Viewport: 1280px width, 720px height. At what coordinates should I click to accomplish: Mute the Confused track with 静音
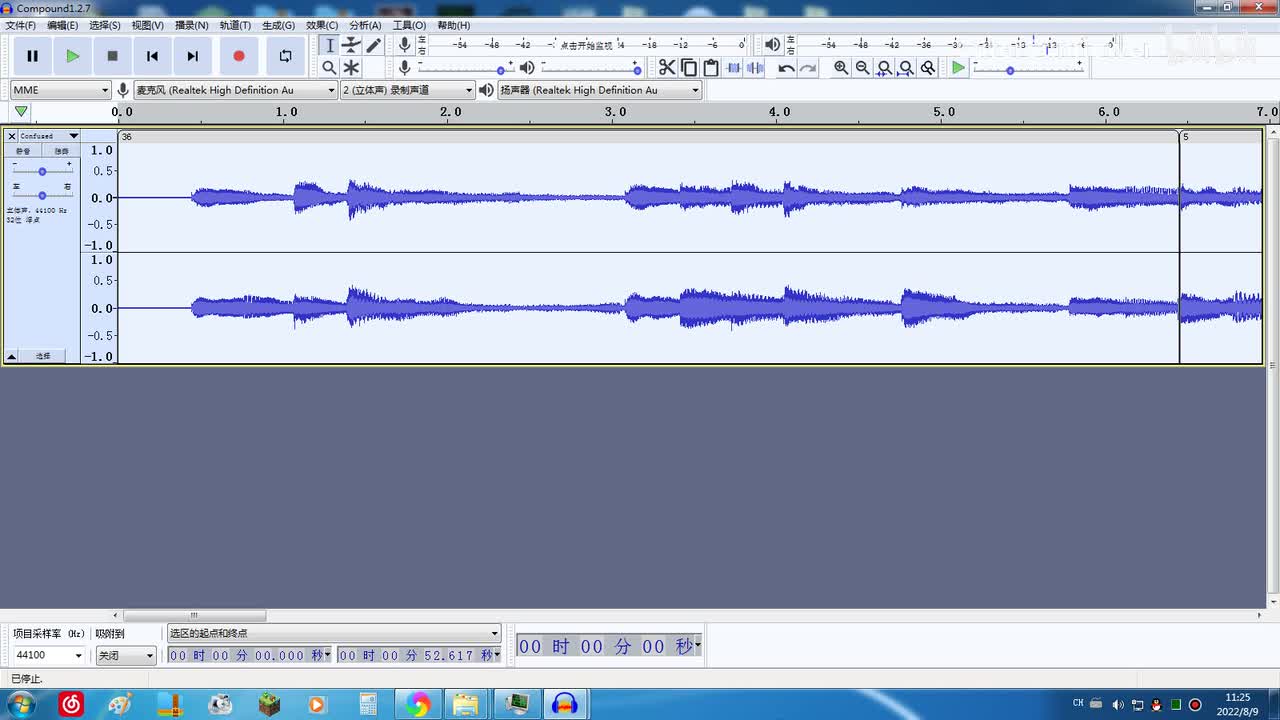point(23,151)
